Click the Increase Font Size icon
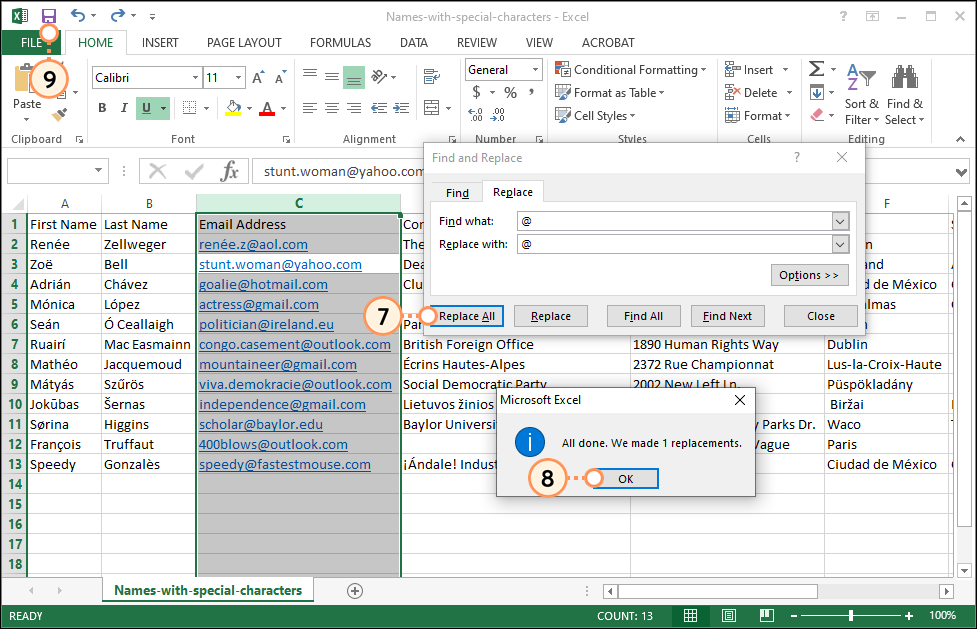The height and width of the screenshot is (629, 977). (258, 78)
